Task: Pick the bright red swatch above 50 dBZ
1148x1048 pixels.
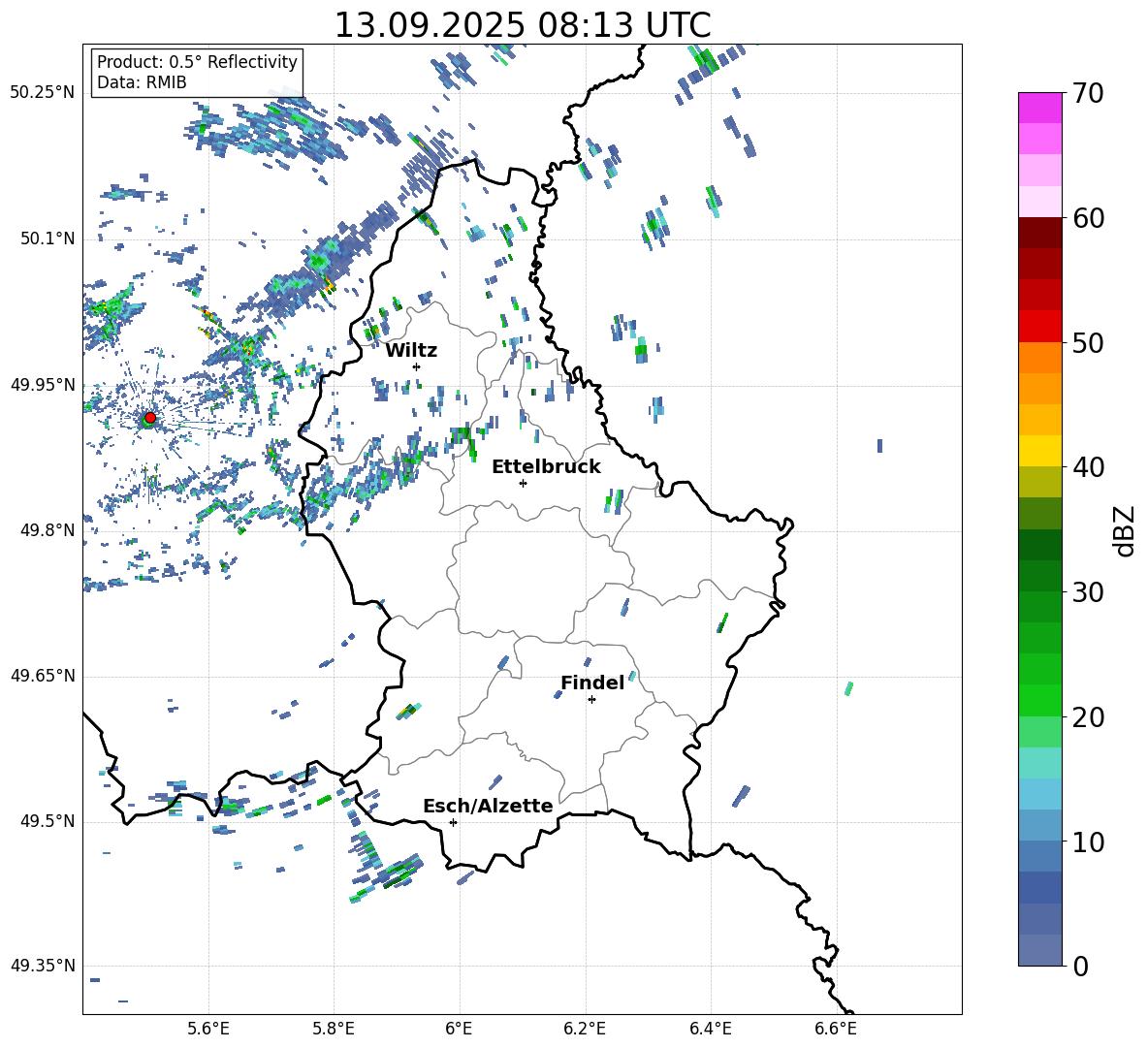Action: click(x=1040, y=327)
